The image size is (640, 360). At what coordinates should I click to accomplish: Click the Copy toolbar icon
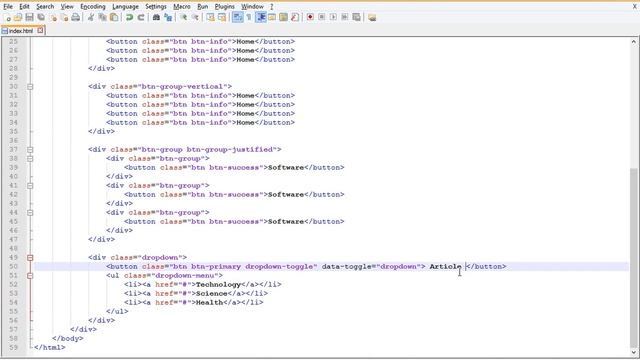click(x=102, y=18)
